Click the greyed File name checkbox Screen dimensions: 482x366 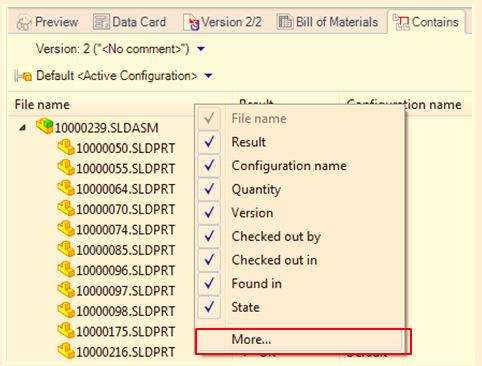[x=209, y=118]
